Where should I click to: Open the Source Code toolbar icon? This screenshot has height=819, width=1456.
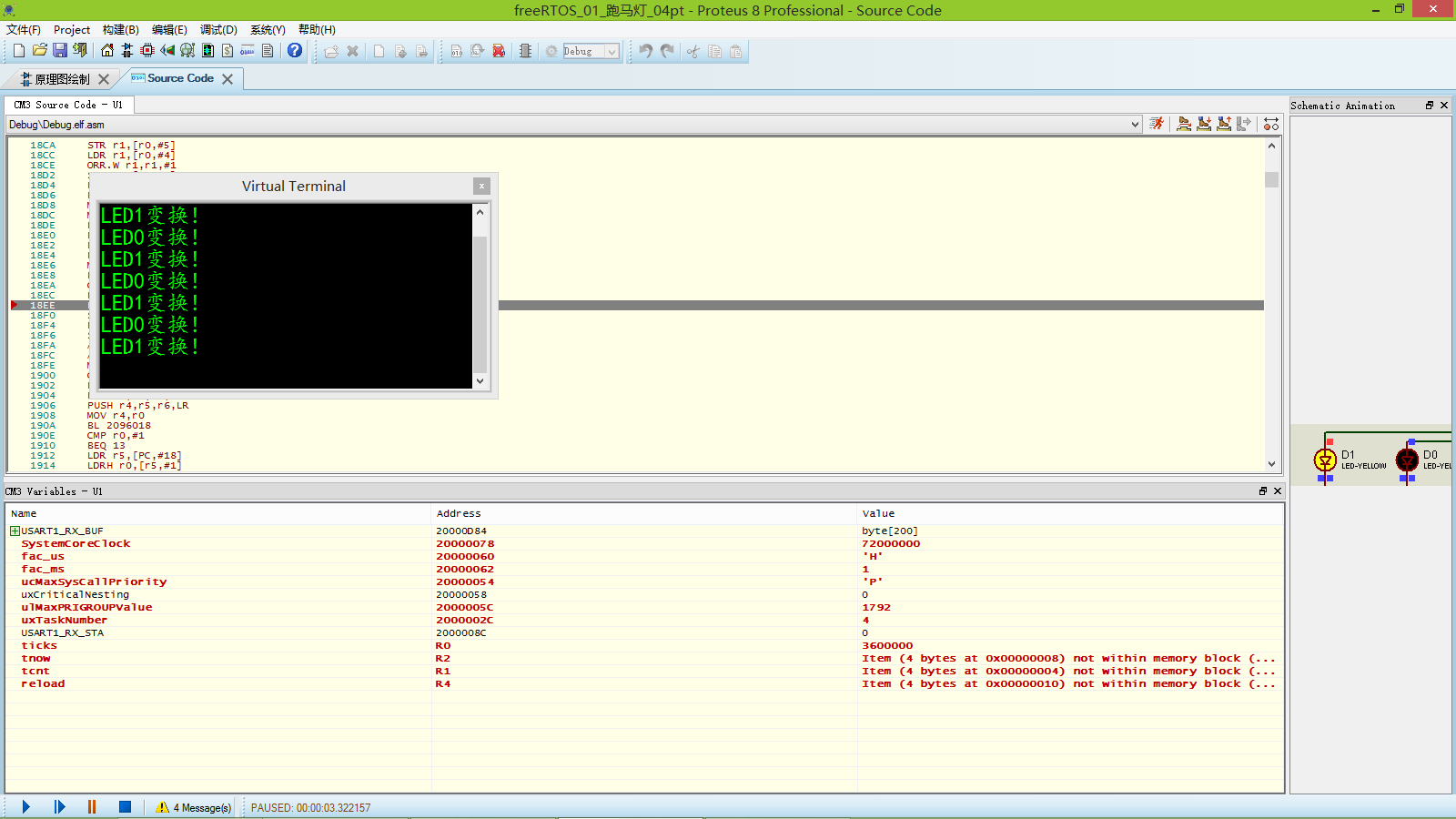[x=248, y=51]
